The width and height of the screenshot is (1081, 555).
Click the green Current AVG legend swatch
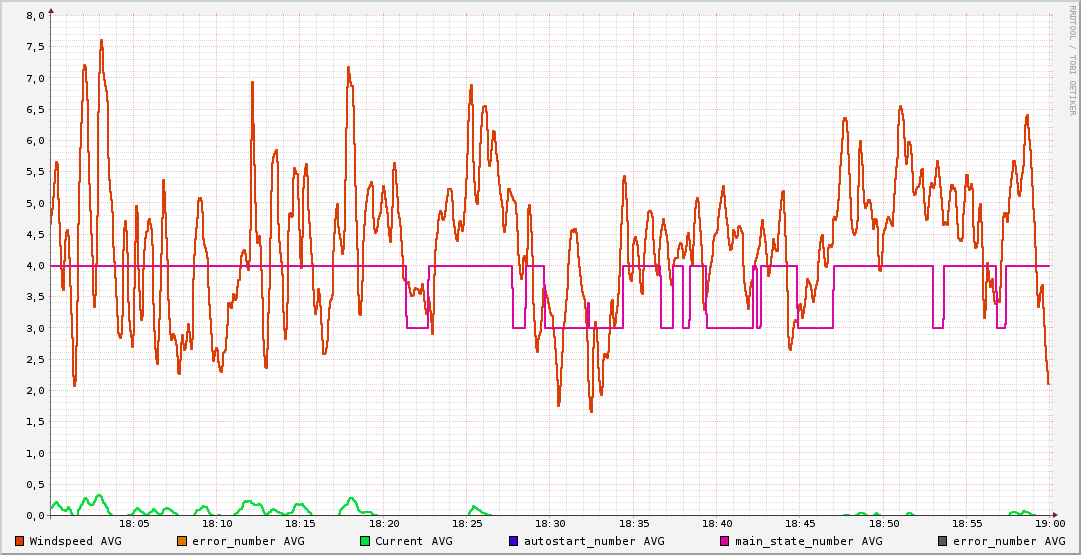click(x=365, y=541)
